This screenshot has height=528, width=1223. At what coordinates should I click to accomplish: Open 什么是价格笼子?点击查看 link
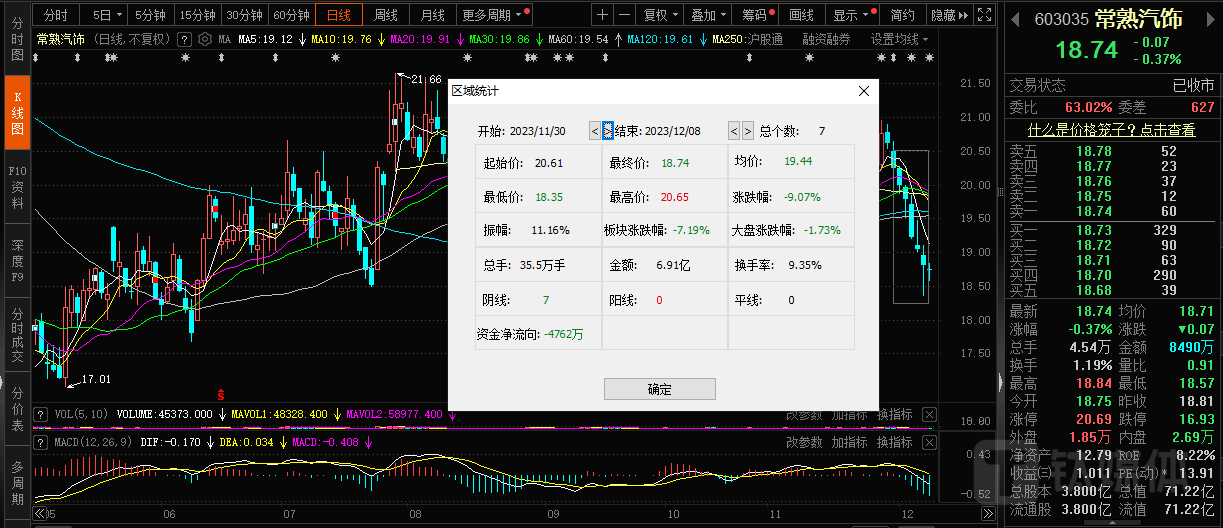coord(1112,129)
